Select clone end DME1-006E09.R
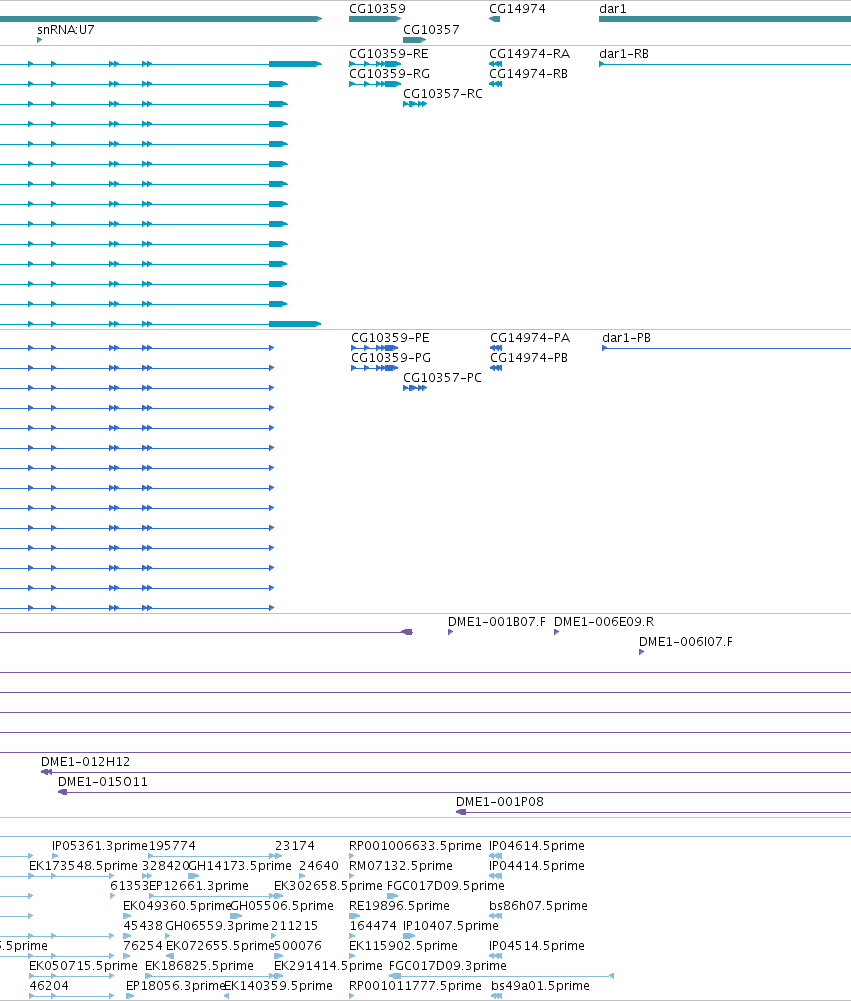The height and width of the screenshot is (1001, 851). pos(604,622)
